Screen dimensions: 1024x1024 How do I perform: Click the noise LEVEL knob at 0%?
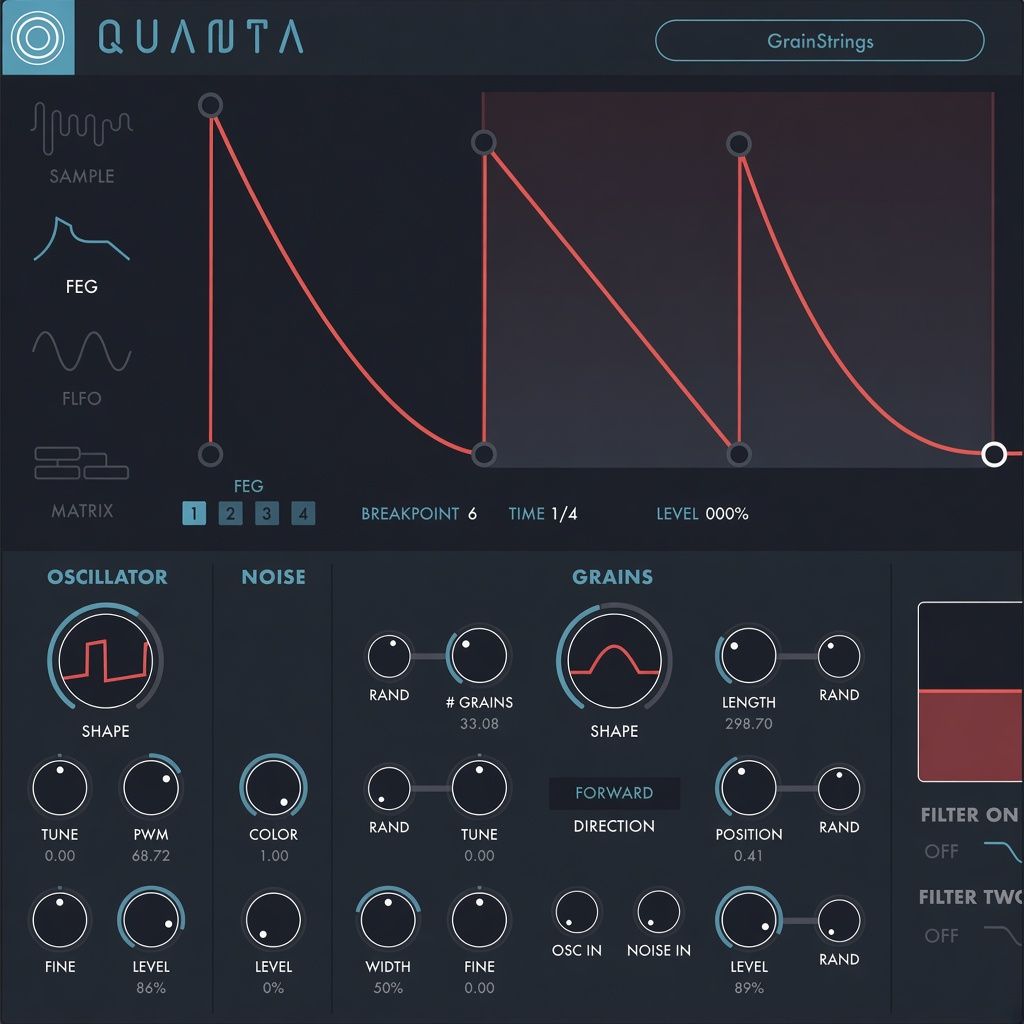click(274, 919)
